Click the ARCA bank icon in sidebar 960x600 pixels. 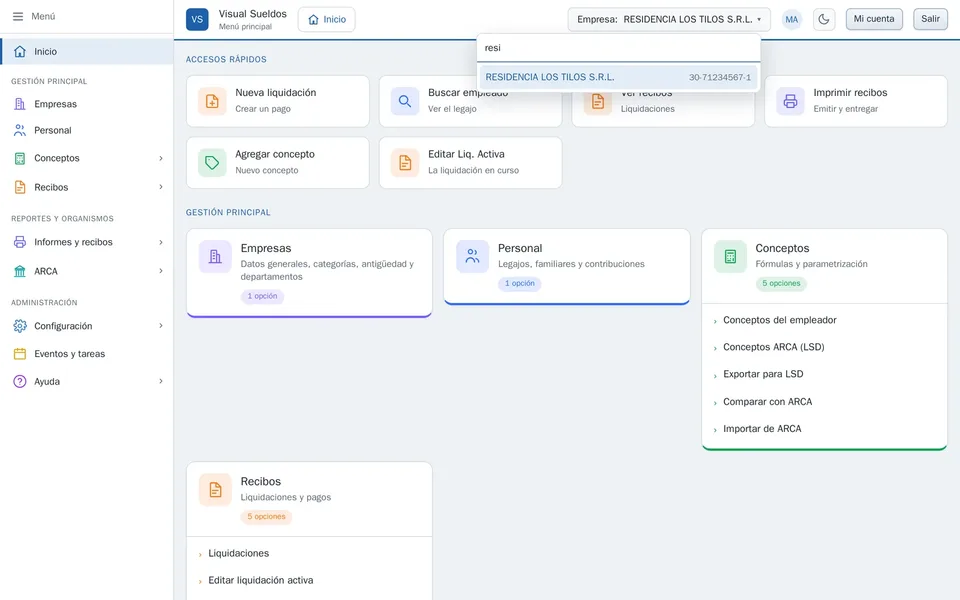click(20, 271)
